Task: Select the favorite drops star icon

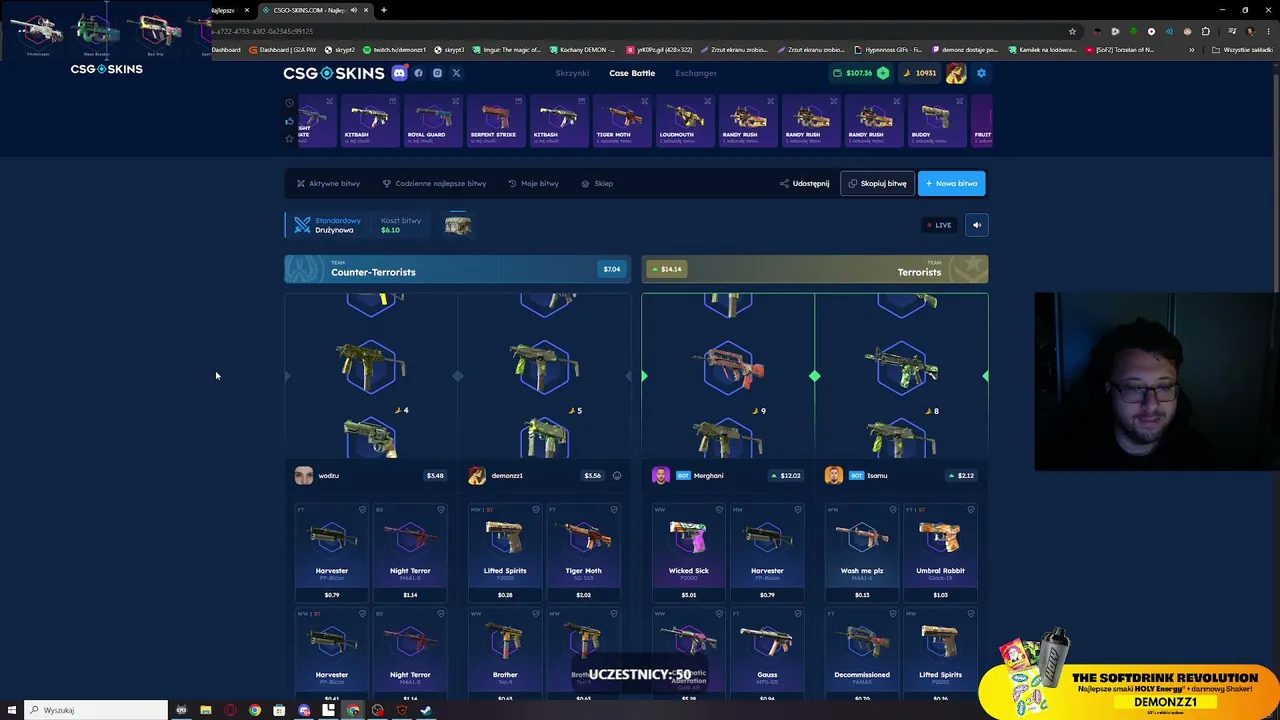Action: tap(290, 138)
